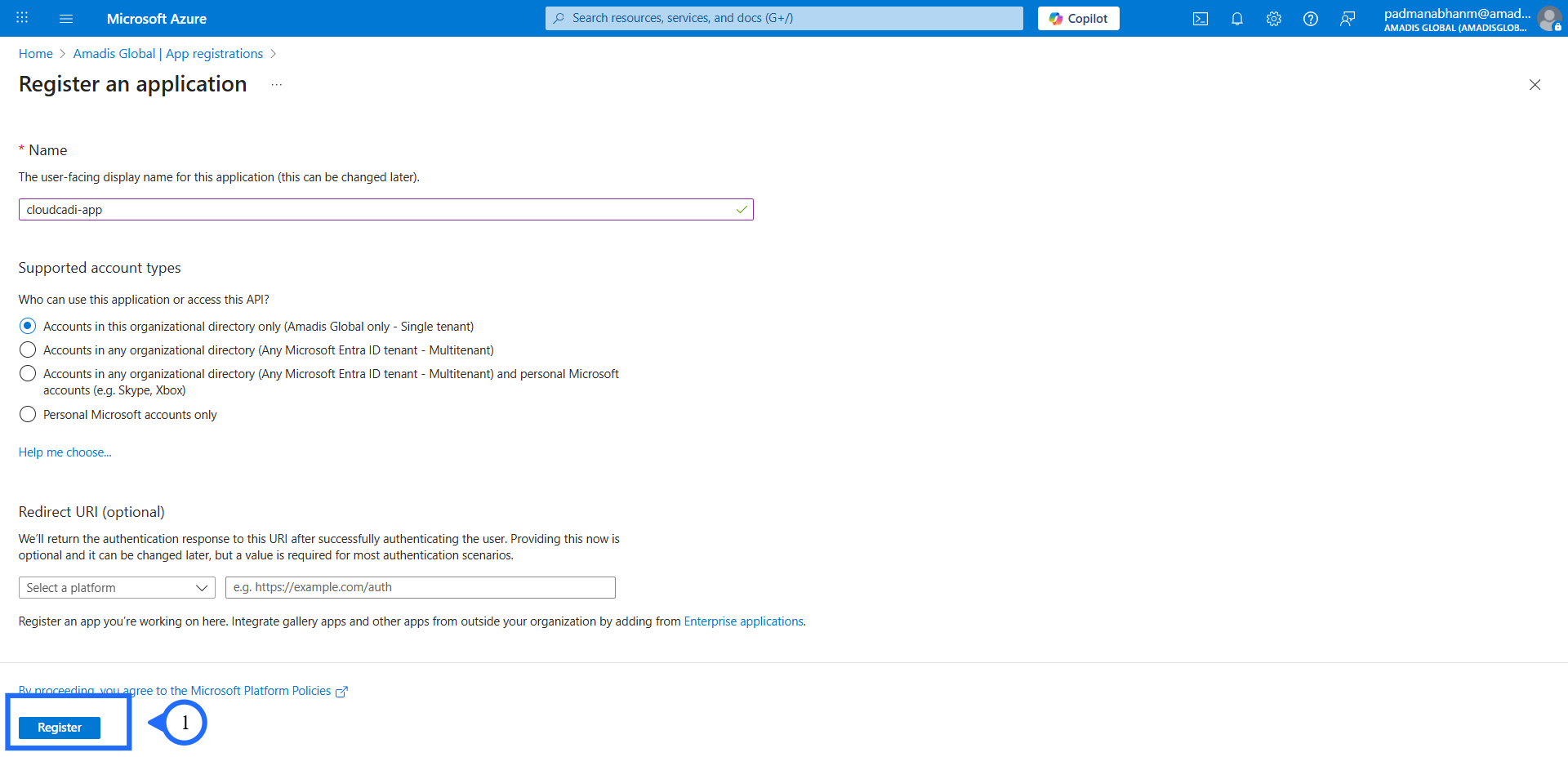Select single tenant account type option
This screenshot has width=1568, height=757.
coord(28,327)
